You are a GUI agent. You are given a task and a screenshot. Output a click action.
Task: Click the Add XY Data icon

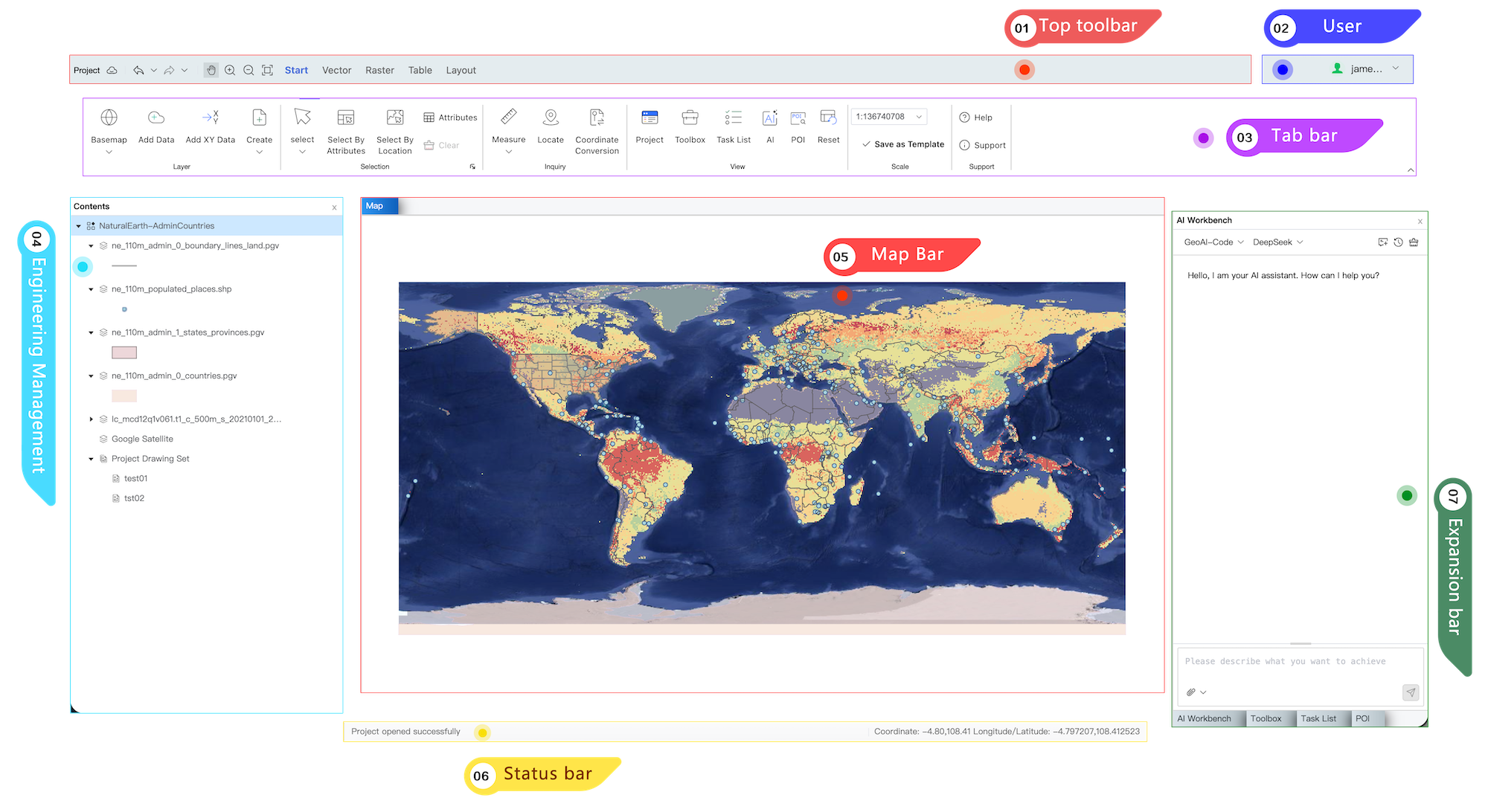tap(211, 117)
